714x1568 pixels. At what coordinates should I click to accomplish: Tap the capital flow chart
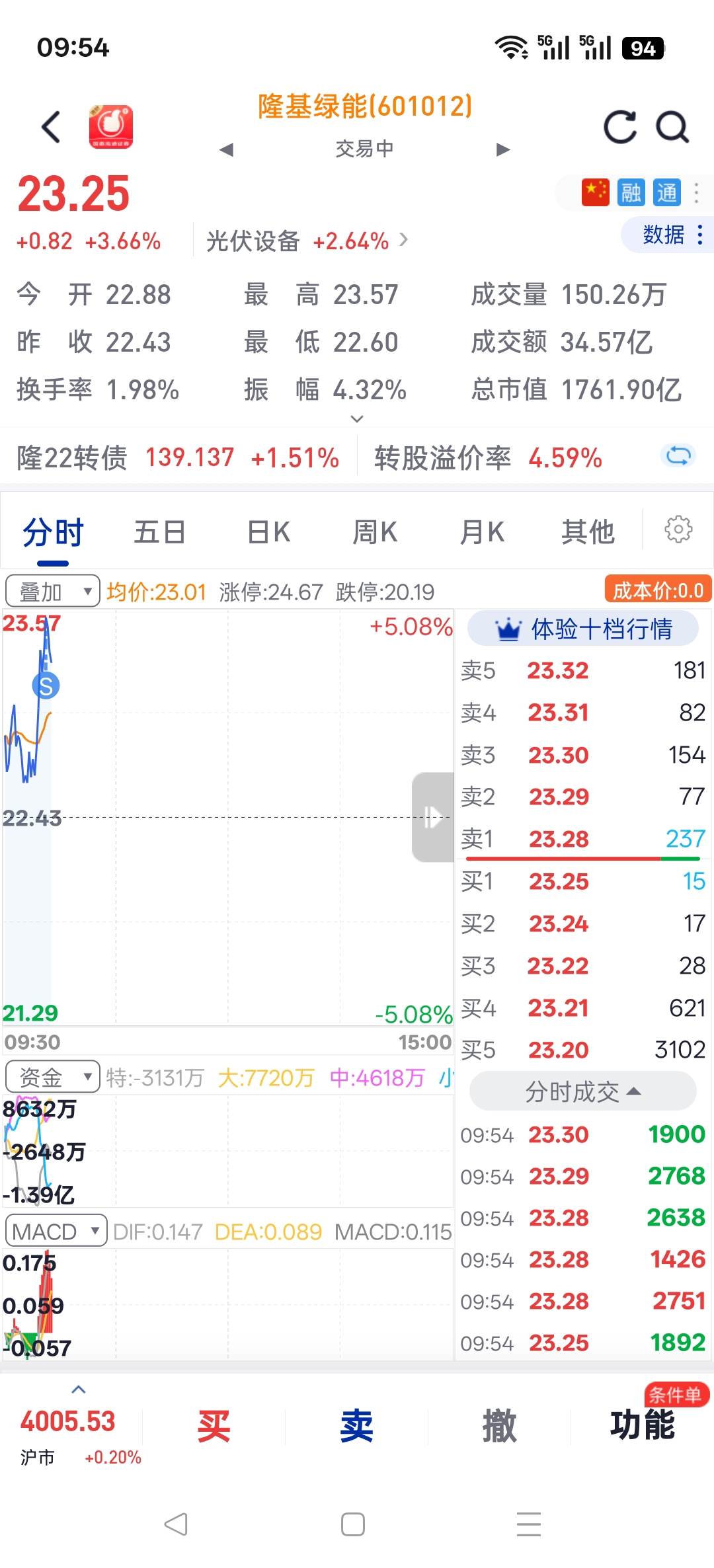(227, 1152)
